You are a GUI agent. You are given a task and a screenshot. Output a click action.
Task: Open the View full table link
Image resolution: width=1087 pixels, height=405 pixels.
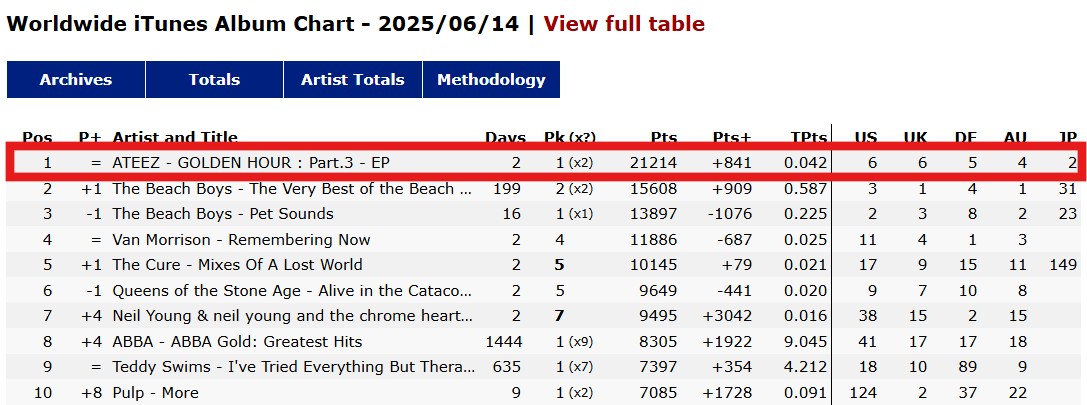(x=624, y=24)
